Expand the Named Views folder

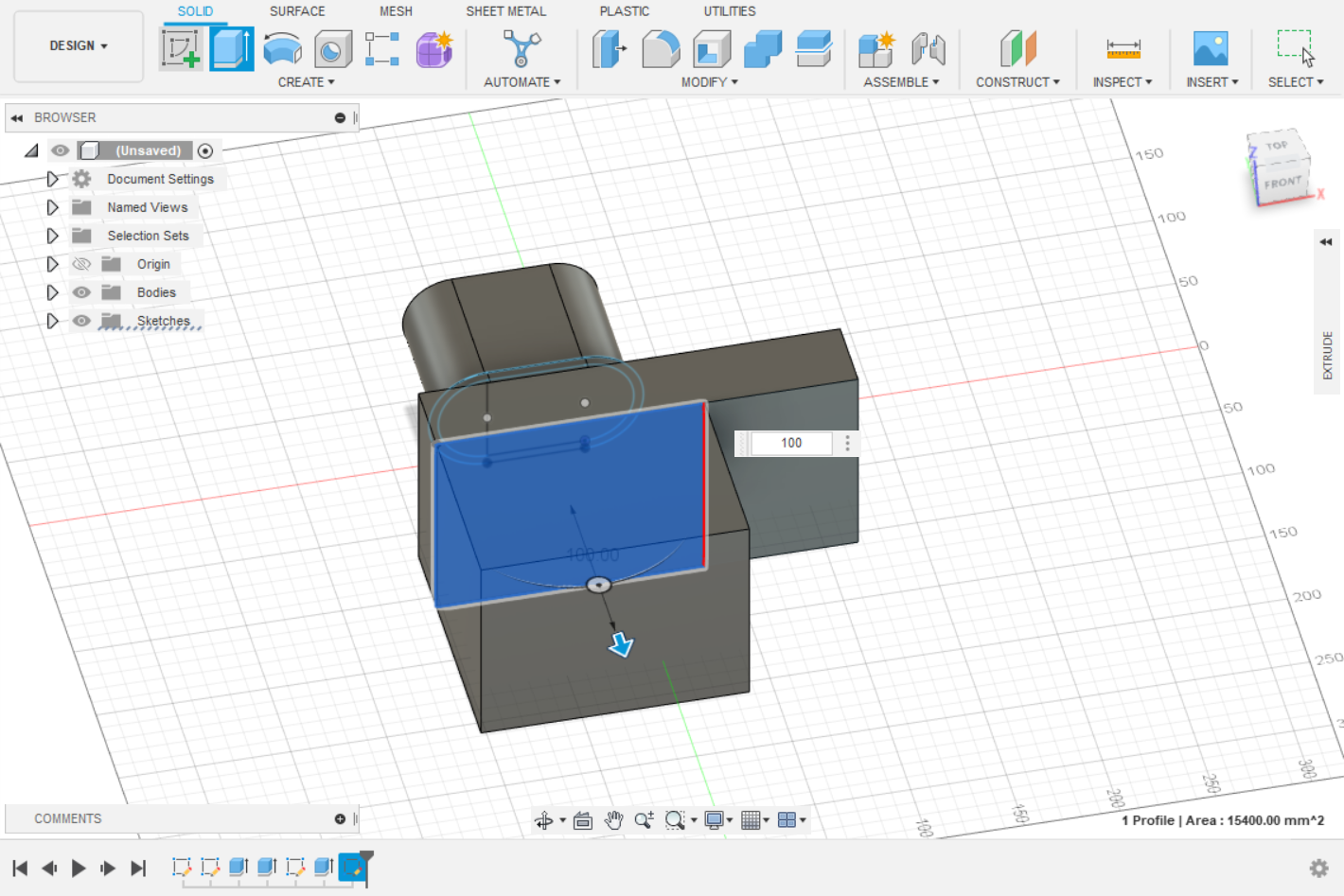pyautogui.click(x=53, y=207)
